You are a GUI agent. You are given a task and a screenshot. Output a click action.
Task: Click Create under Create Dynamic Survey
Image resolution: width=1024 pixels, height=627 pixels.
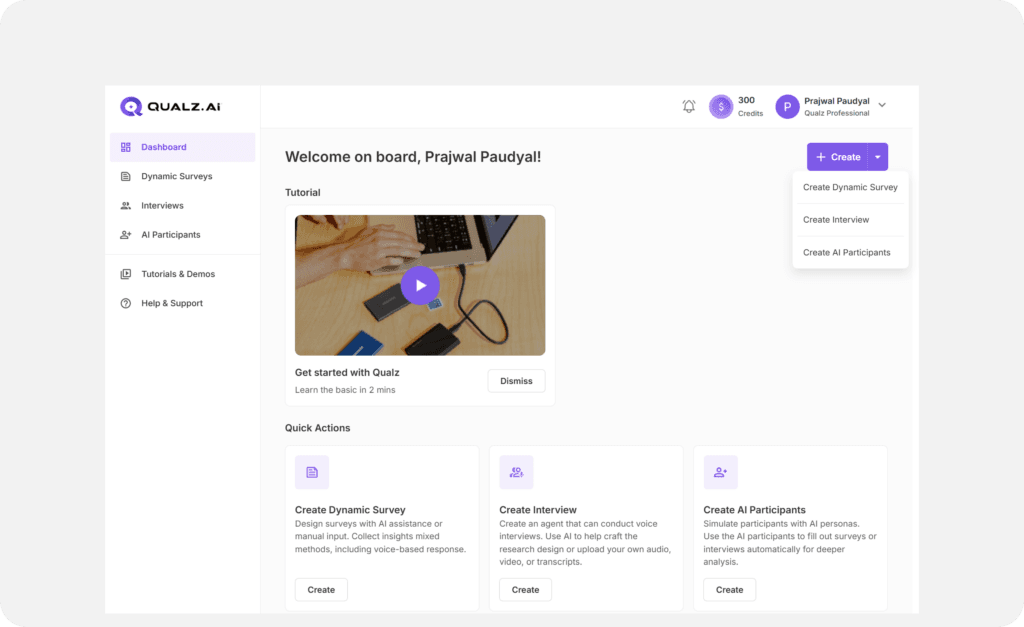point(320,589)
